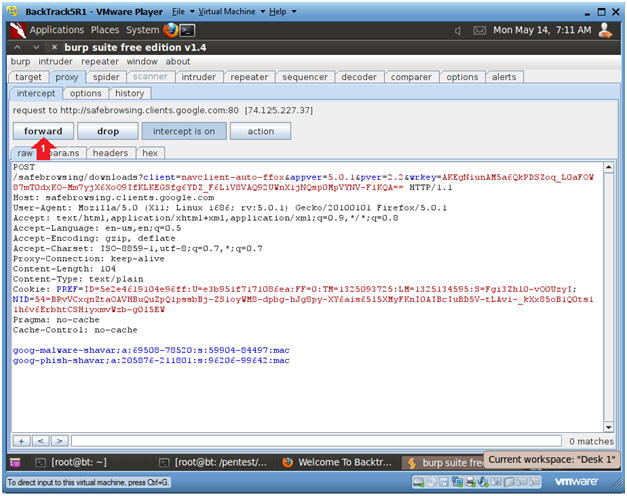Open the intruder tool tab
This screenshot has height=496, width=627.
tap(198, 77)
